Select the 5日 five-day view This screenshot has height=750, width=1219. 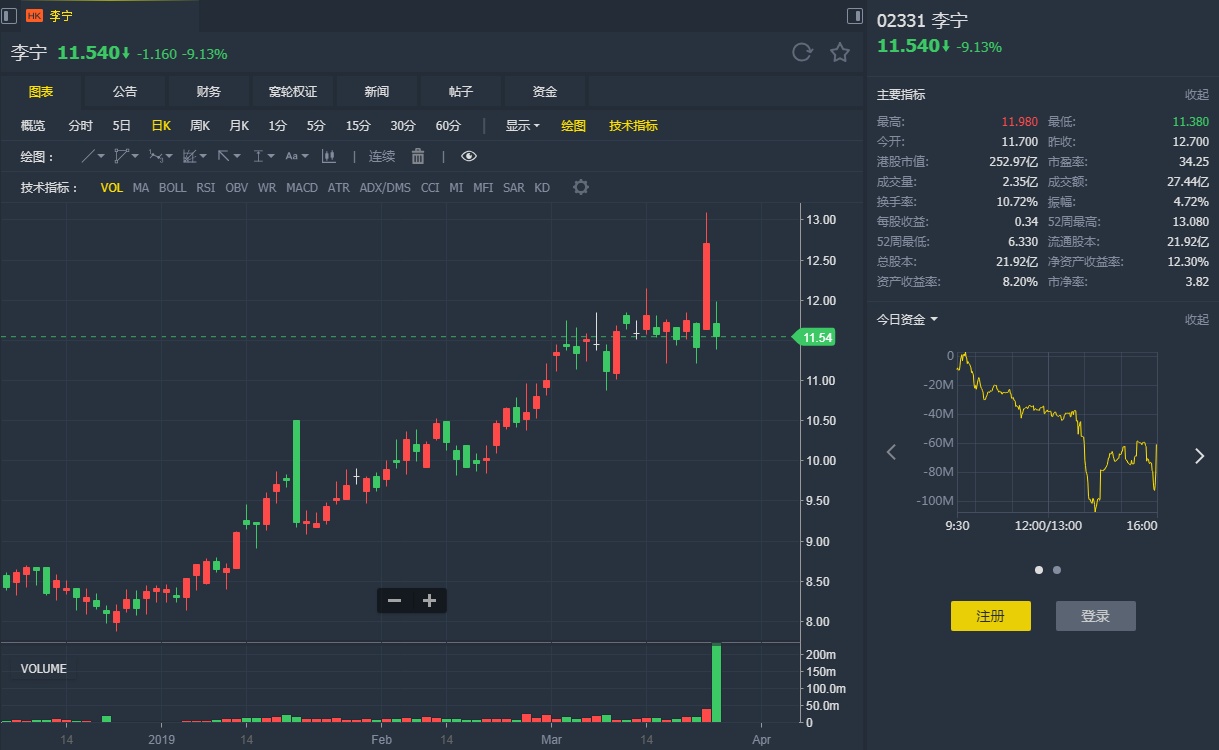(x=121, y=126)
